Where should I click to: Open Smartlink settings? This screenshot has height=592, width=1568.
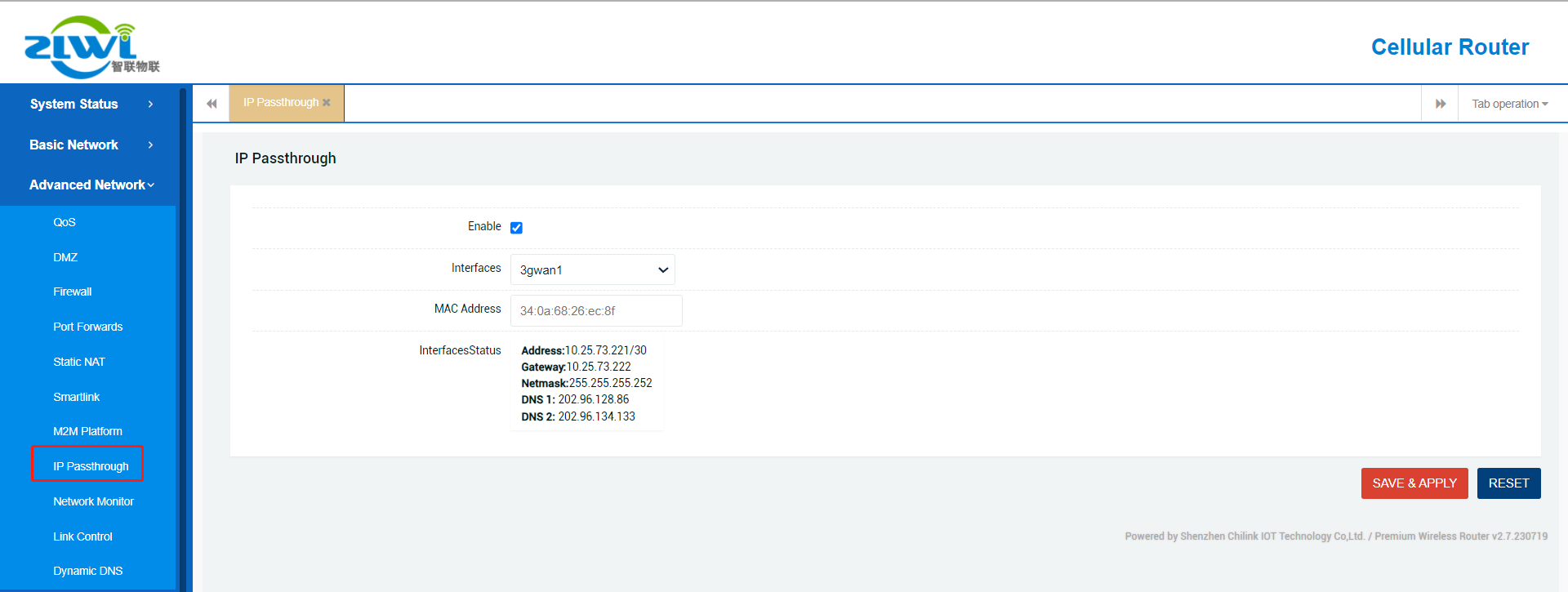click(x=77, y=397)
